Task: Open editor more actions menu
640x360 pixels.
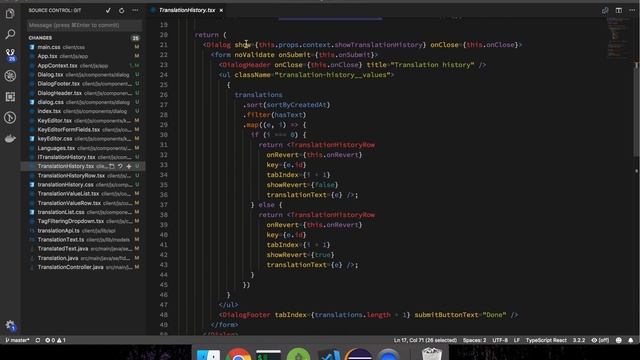Action: coord(632,11)
